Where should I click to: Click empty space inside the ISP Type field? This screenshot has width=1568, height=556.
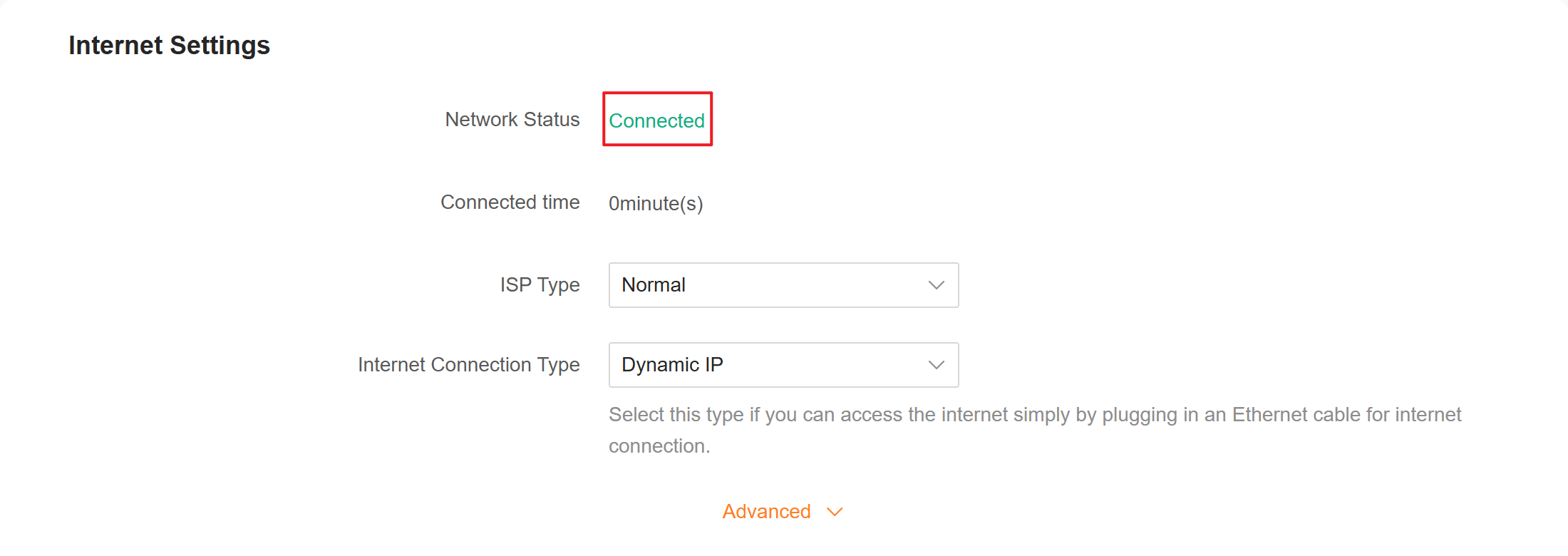(x=805, y=285)
